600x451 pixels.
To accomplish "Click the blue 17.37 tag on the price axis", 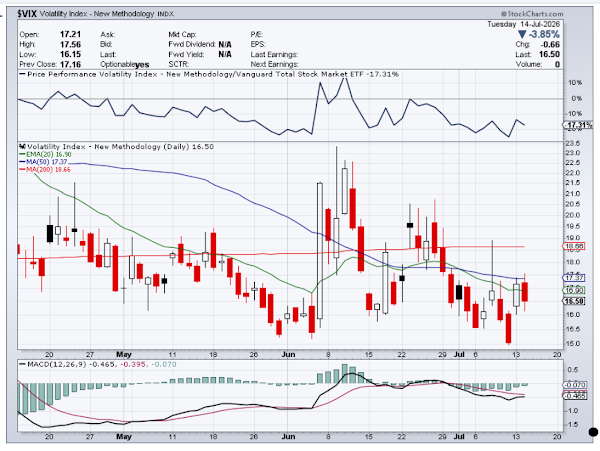I will [x=573, y=278].
